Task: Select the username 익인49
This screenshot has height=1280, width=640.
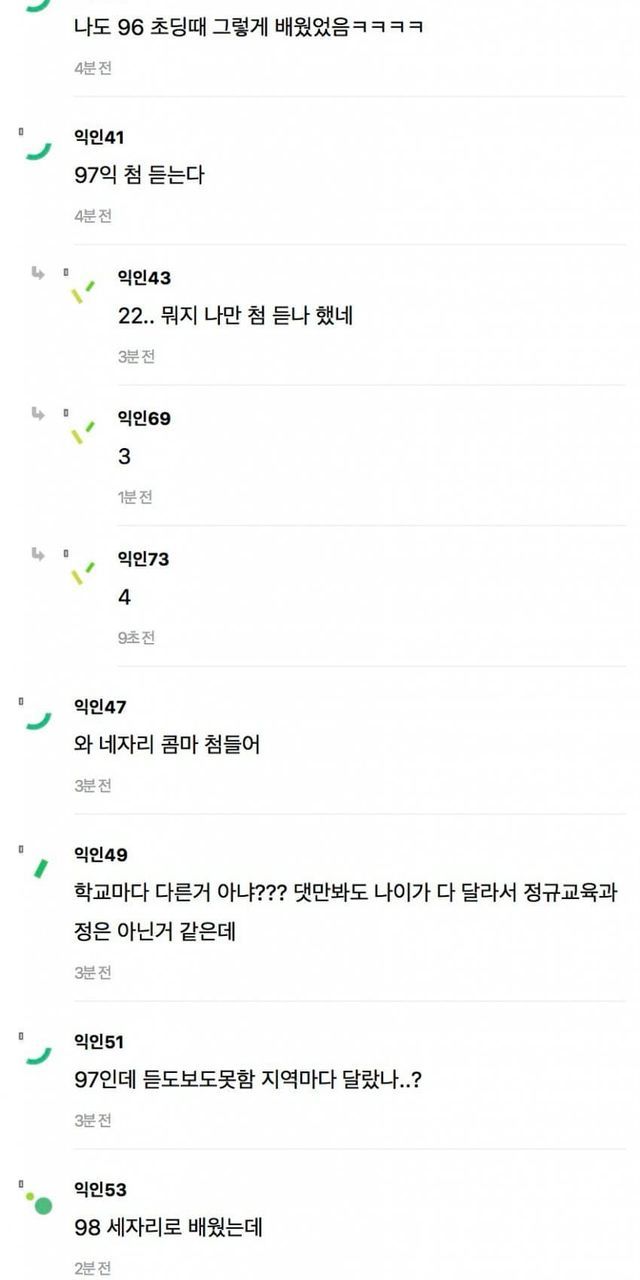Action: pyautogui.click(x=100, y=855)
